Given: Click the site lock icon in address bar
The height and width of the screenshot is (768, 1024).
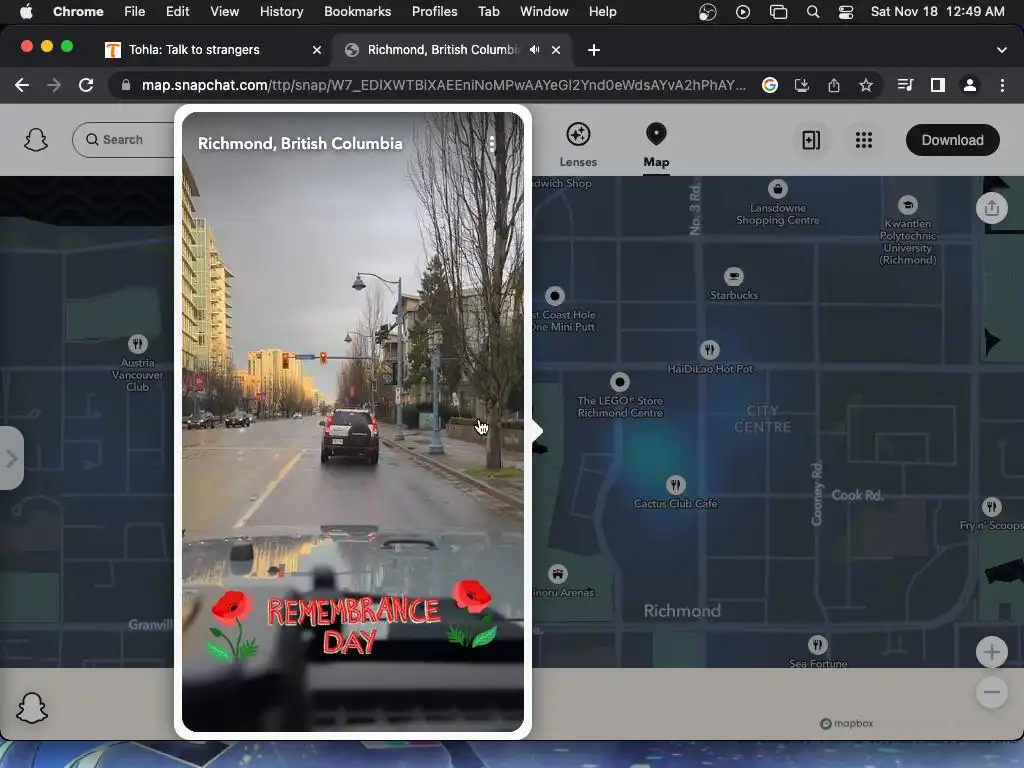Looking at the screenshot, I should coord(126,85).
